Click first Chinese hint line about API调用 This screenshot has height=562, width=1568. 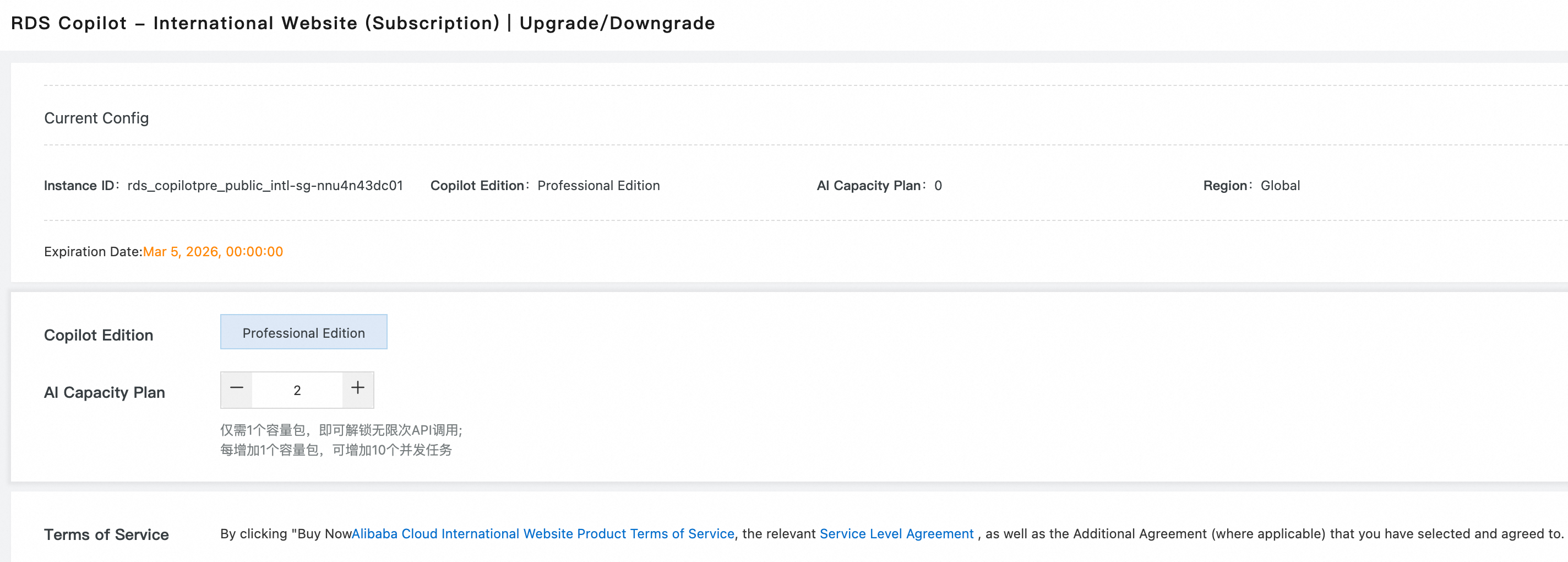point(341,430)
